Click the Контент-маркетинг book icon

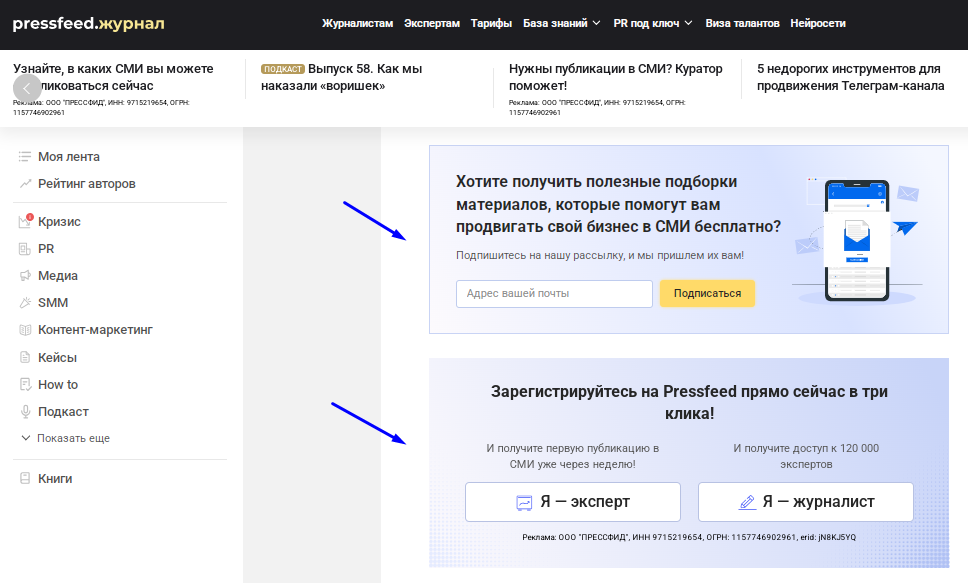25,330
